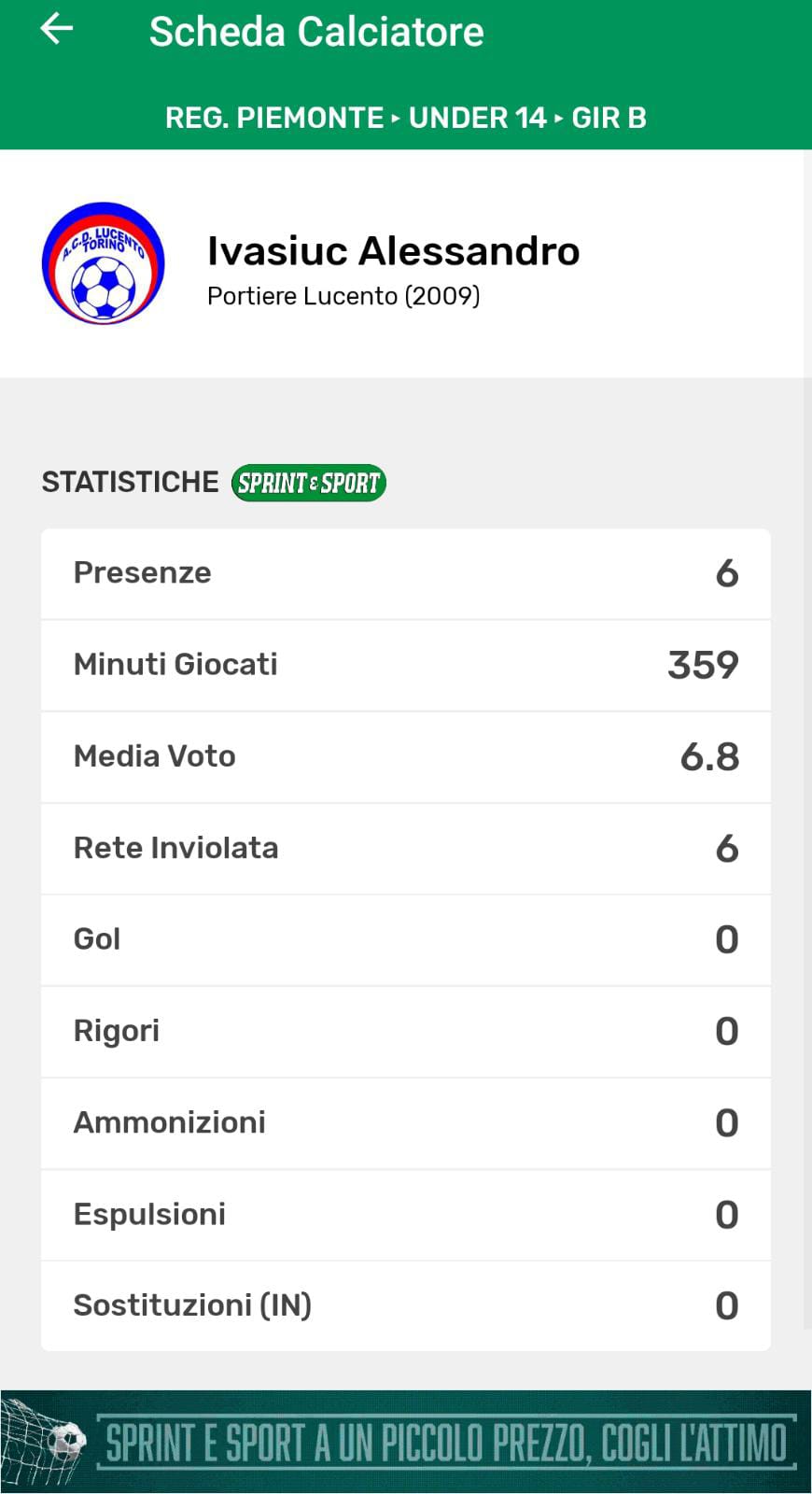This screenshot has height=1494, width=812.
Task: Tap the Gol statistics row
Action: point(406,939)
